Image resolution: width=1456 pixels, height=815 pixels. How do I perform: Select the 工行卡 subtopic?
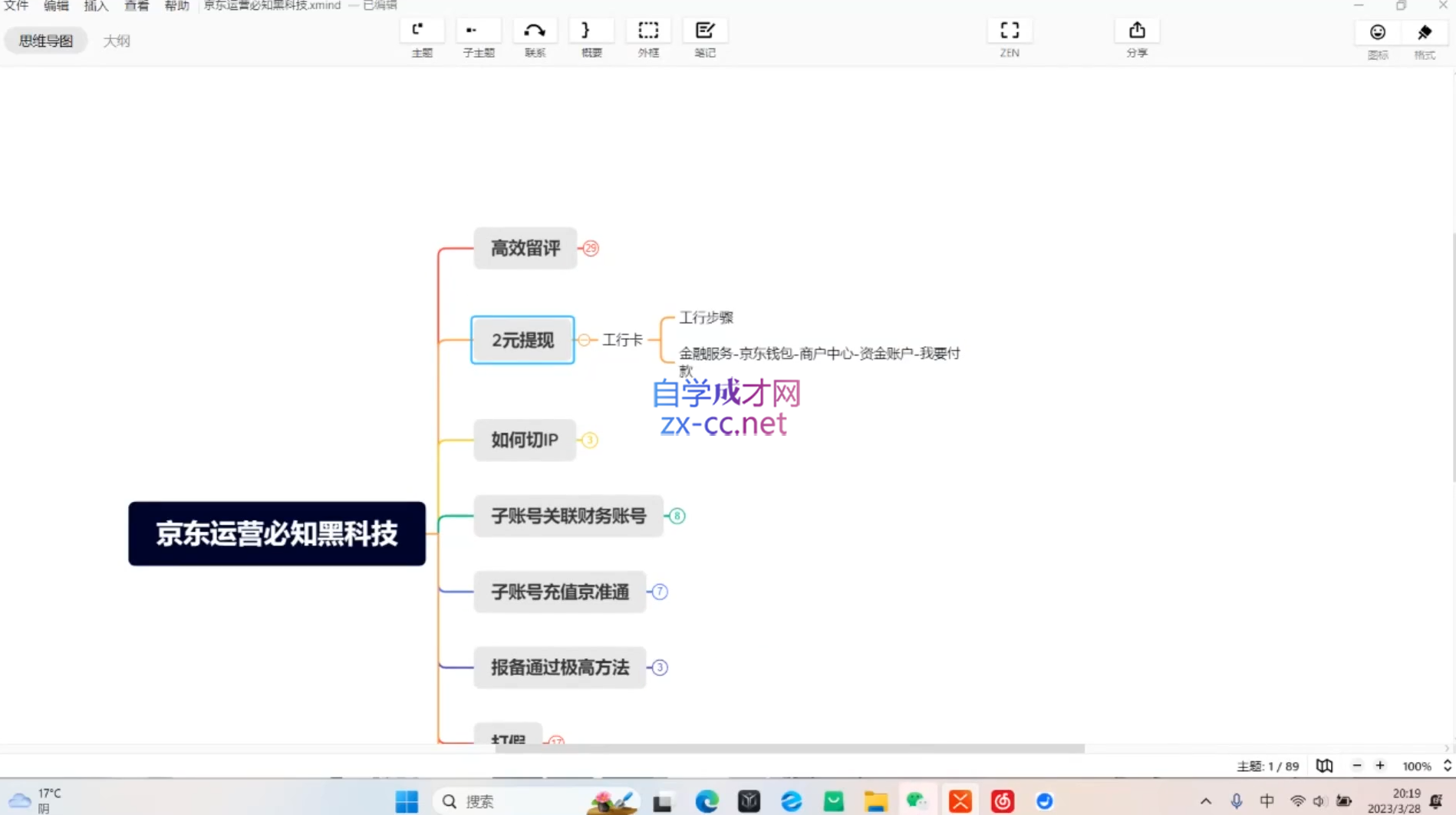pos(622,340)
